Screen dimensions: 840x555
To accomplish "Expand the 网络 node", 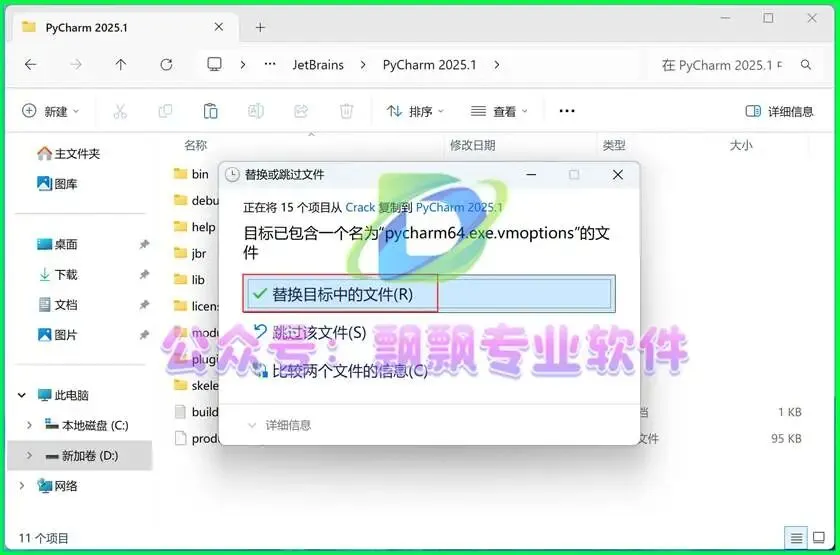I will [22, 486].
